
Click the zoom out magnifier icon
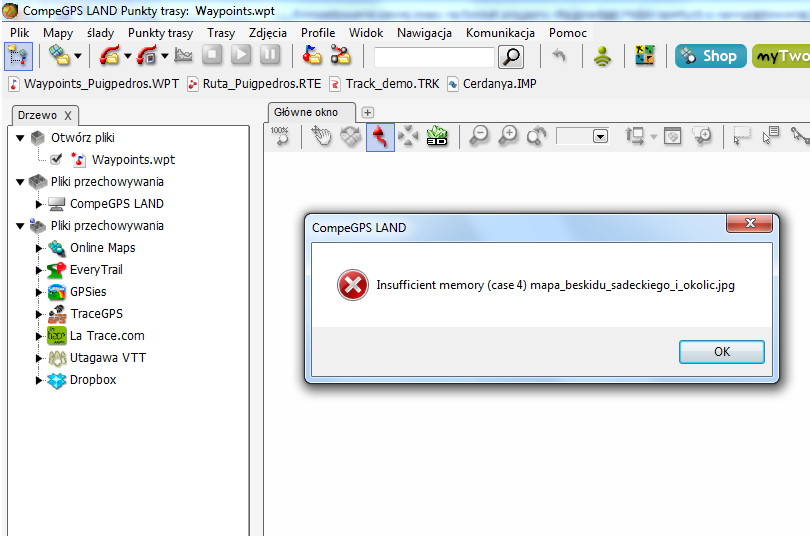(x=479, y=136)
